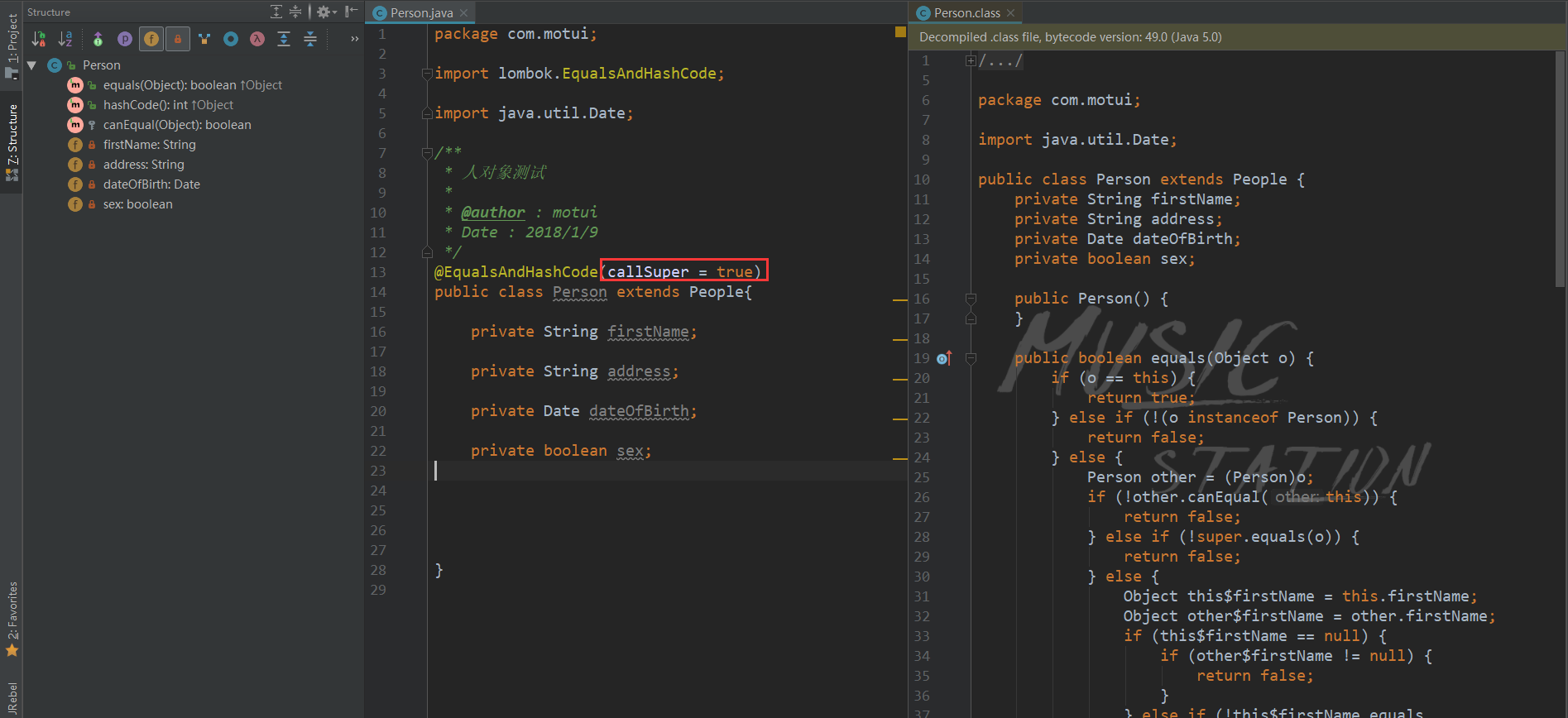Viewport: 1568px width, 718px height.
Task: Collapse the Person class tree node
Action: (32, 65)
